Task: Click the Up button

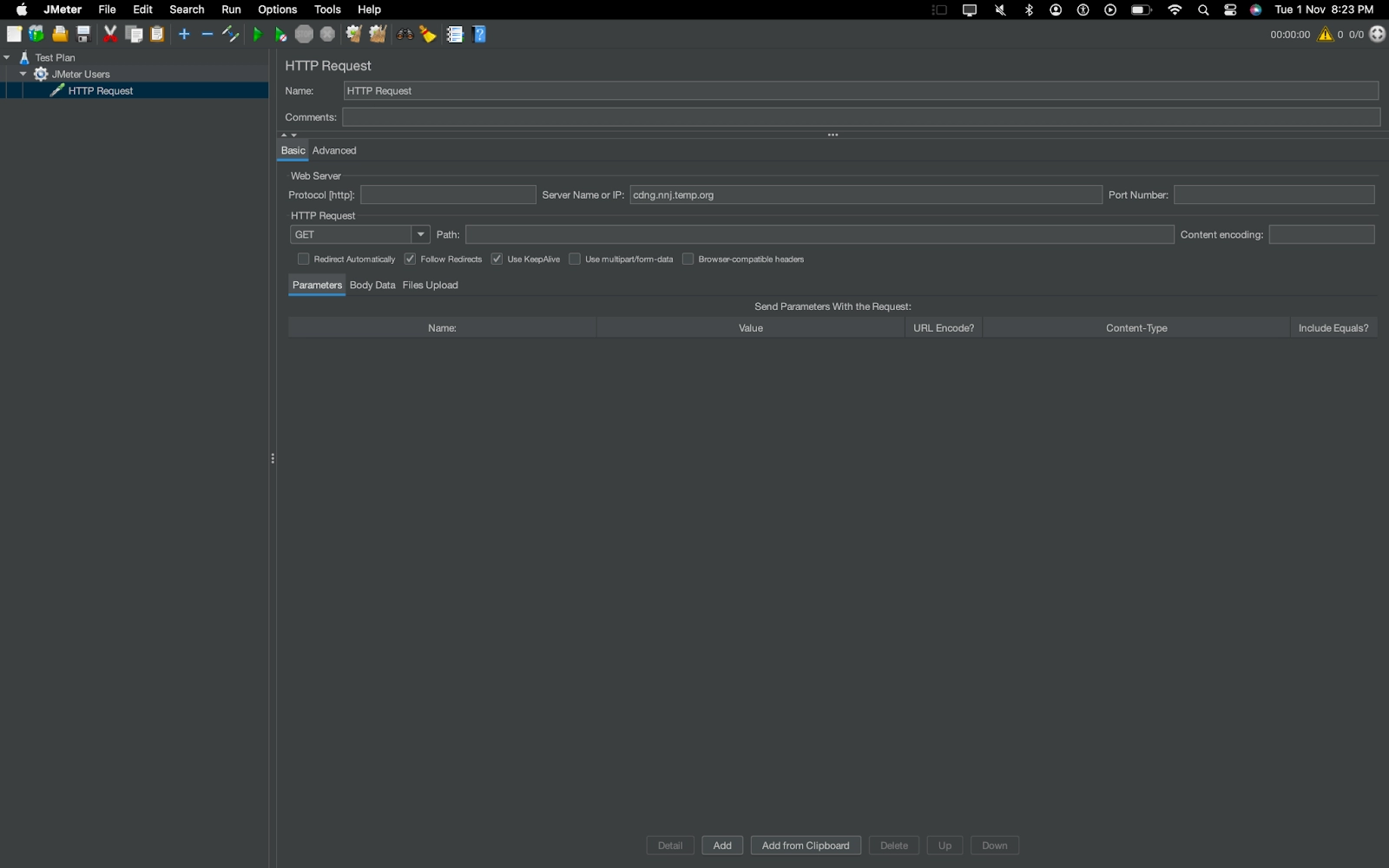Action: pos(945,845)
